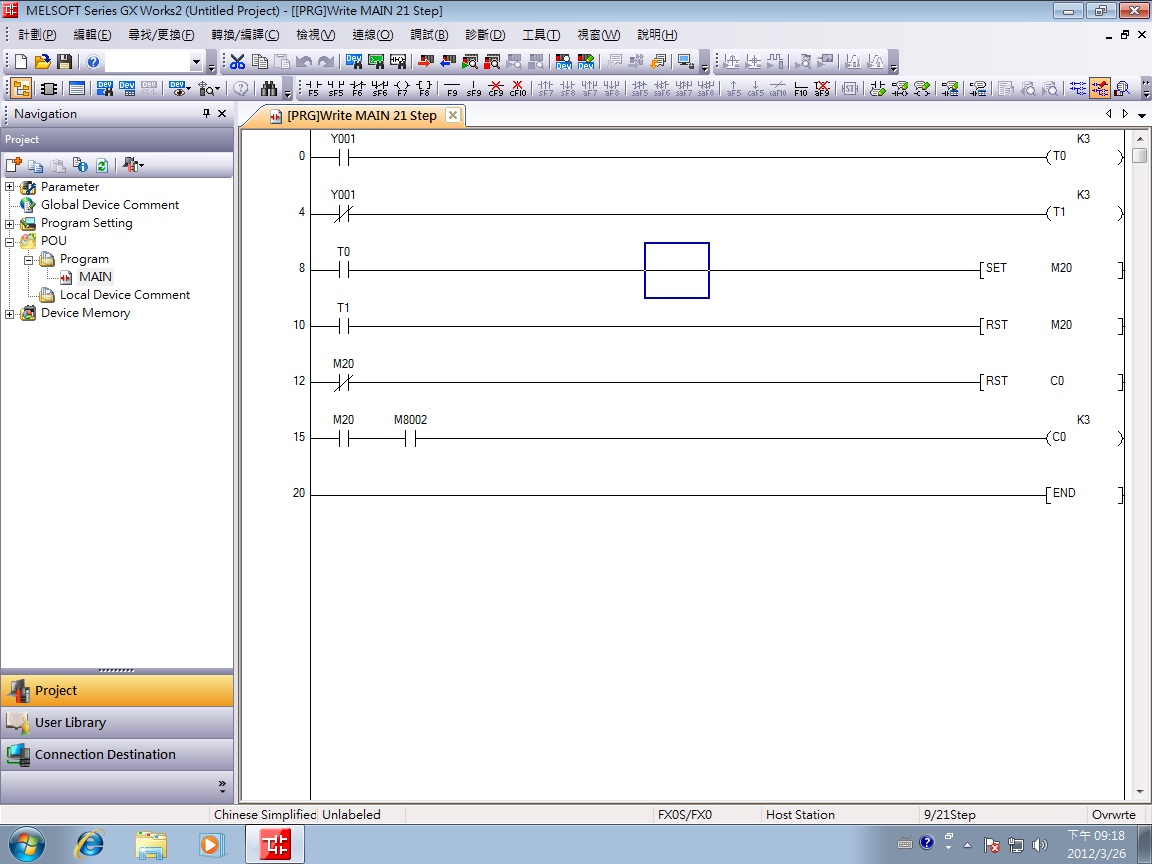
Task: Expand the Parameter tree node
Action: click(10, 187)
